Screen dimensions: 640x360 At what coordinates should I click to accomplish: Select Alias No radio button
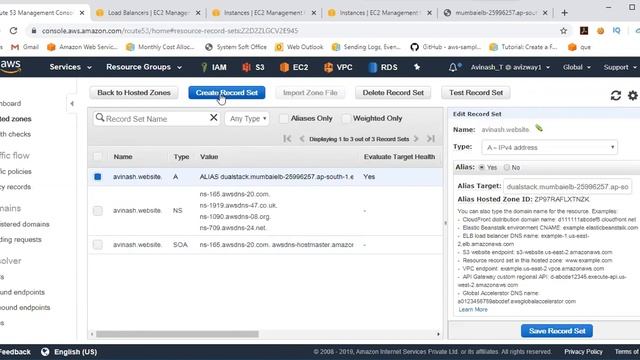click(x=507, y=167)
